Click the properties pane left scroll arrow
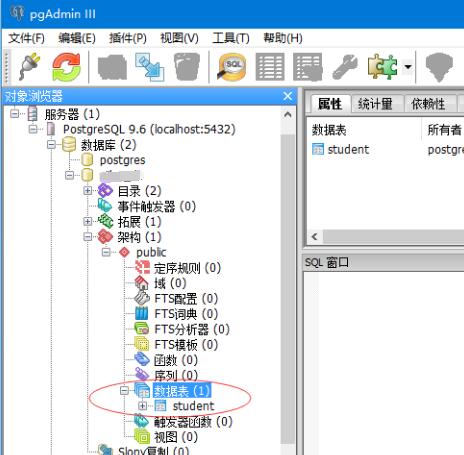464x455 pixels. tap(314, 237)
